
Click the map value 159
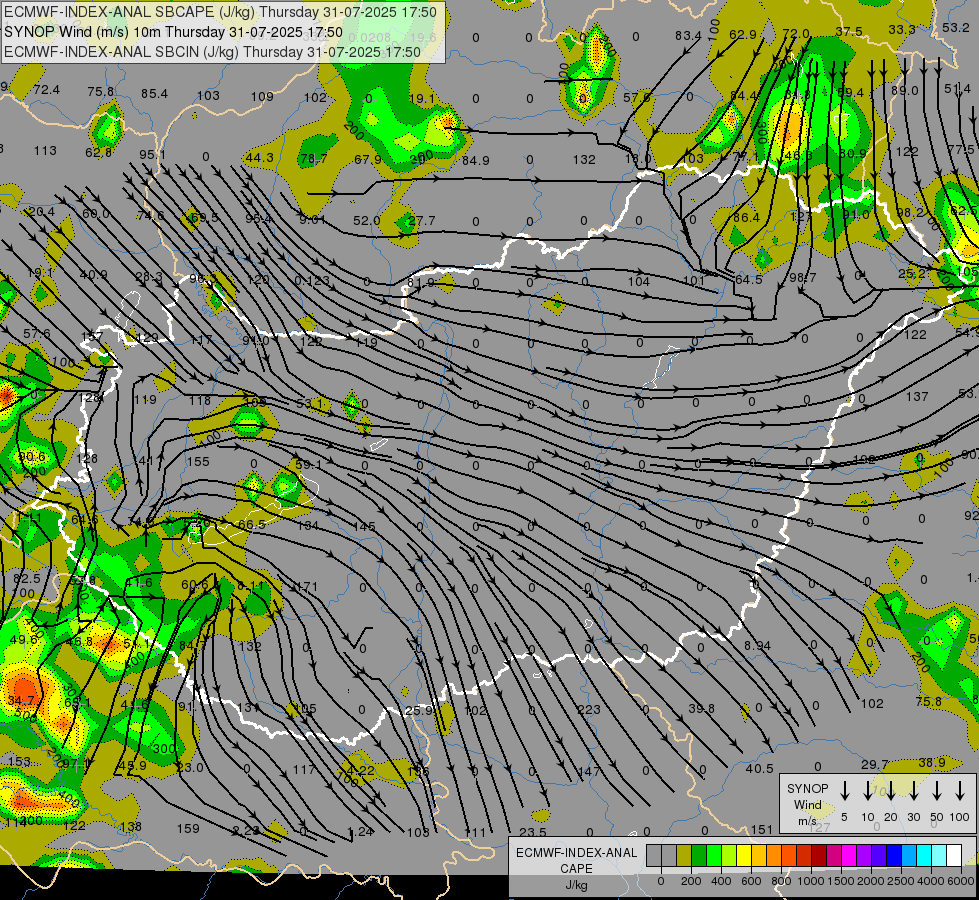coord(188,829)
